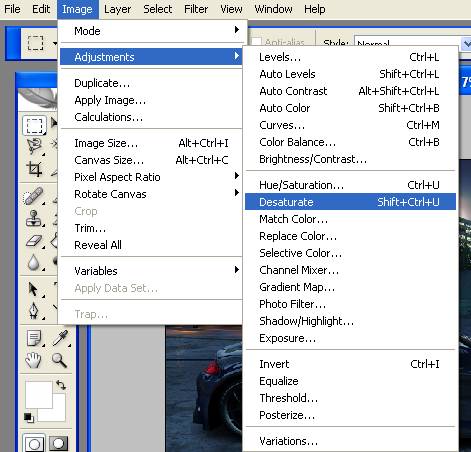Choose Auto Color

tap(350, 108)
